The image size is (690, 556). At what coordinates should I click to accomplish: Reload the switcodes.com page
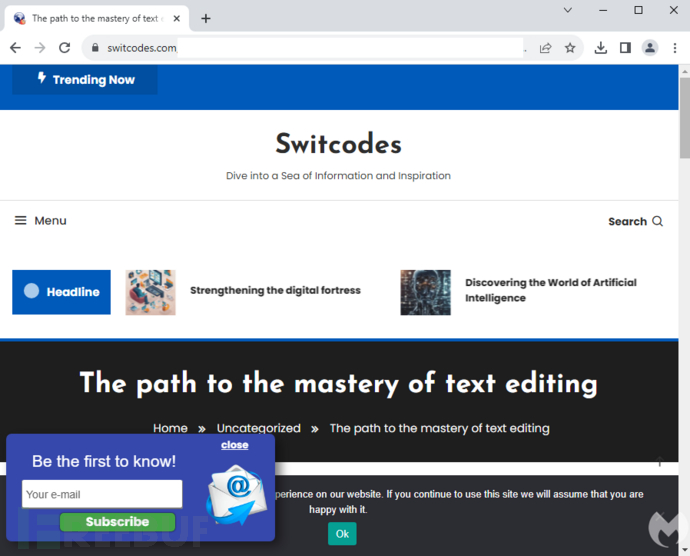(x=65, y=48)
